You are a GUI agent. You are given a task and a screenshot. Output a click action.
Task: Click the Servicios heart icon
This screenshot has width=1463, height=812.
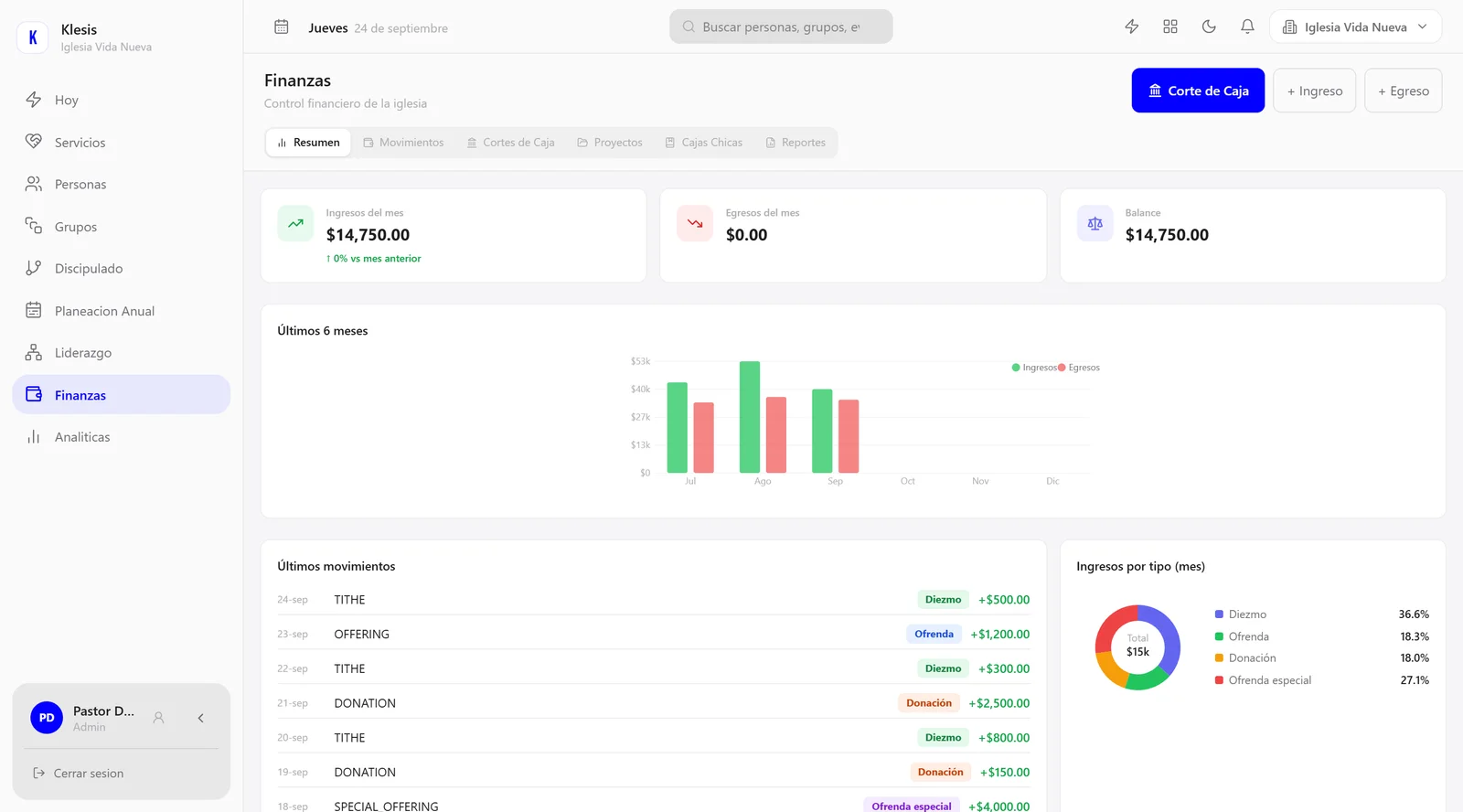point(34,142)
